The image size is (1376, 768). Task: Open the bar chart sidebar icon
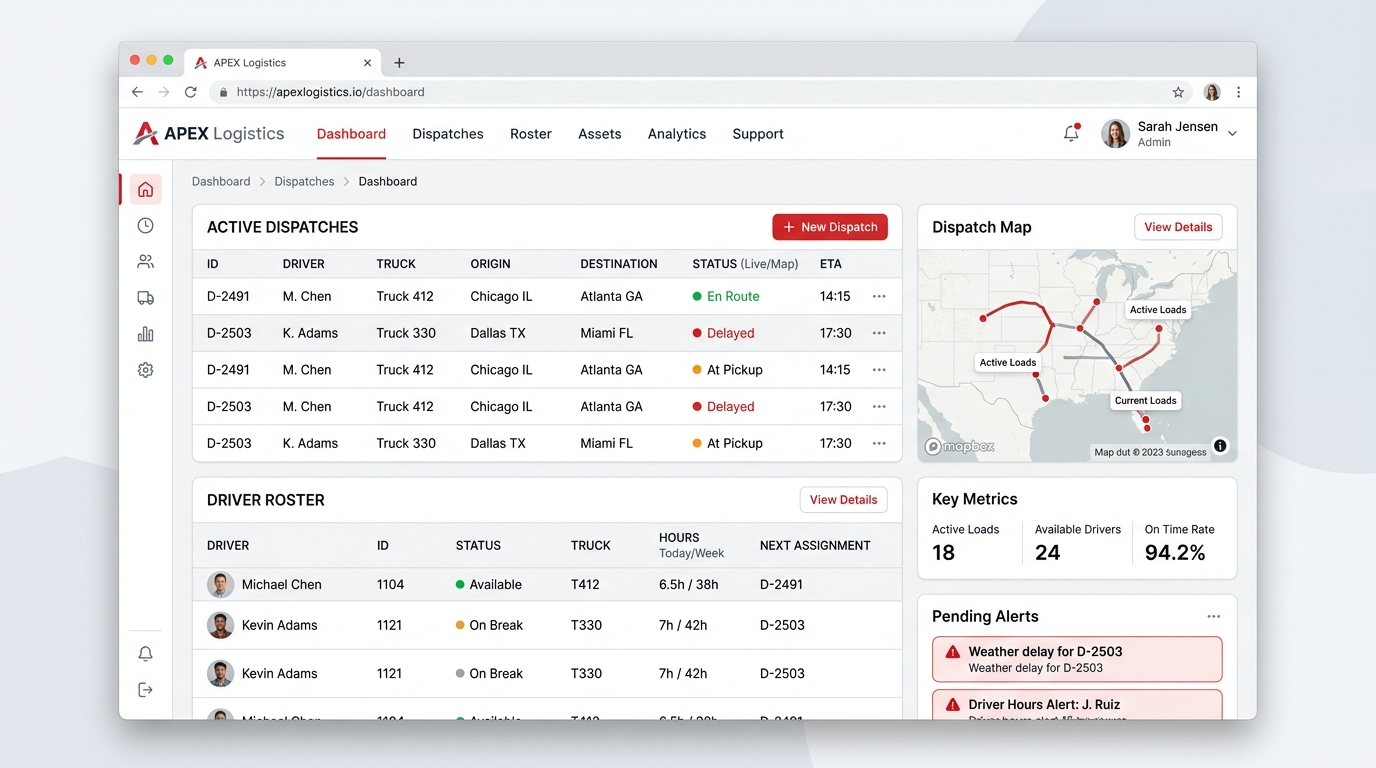pyautogui.click(x=145, y=334)
